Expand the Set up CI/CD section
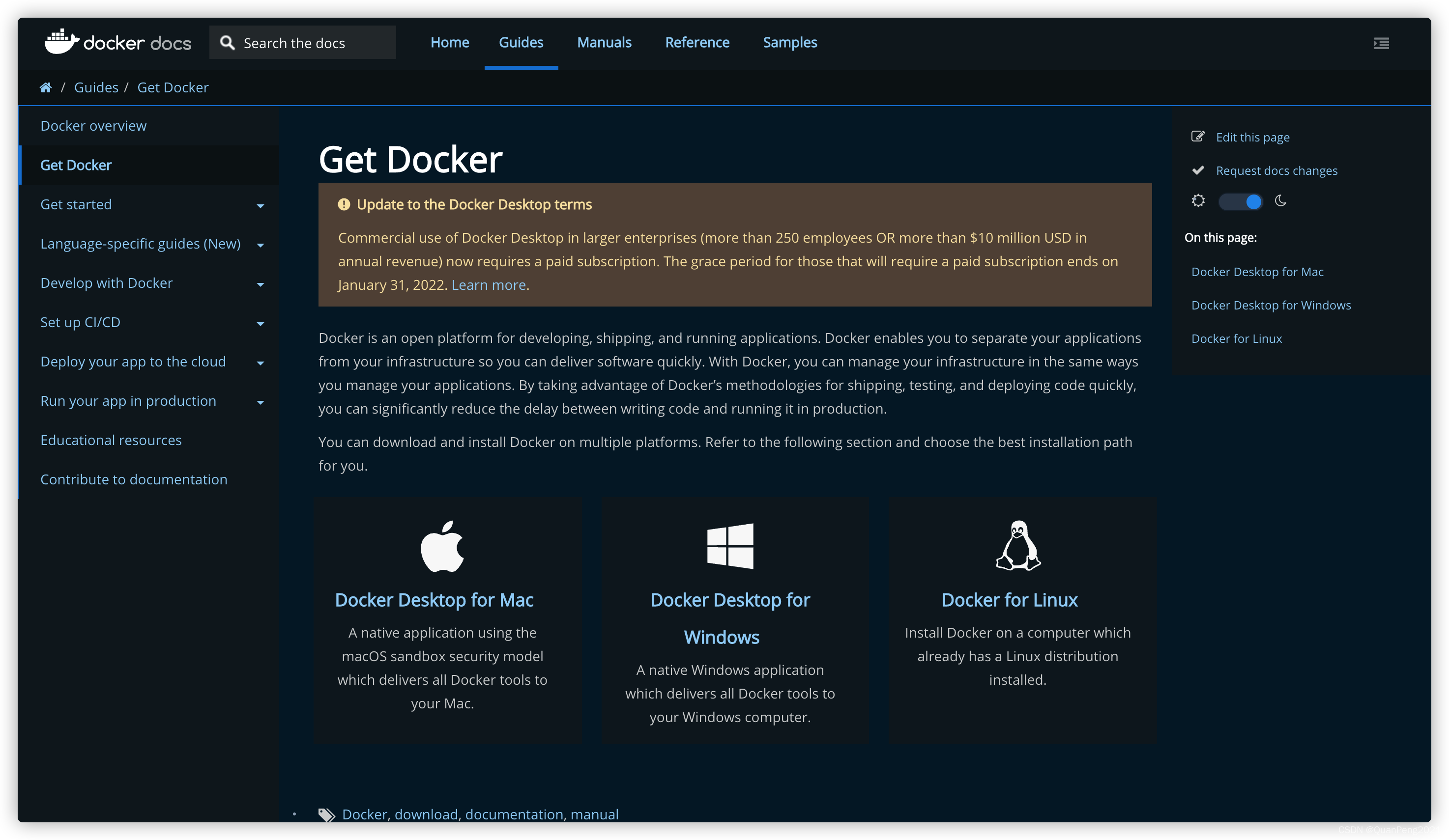 pos(261,324)
